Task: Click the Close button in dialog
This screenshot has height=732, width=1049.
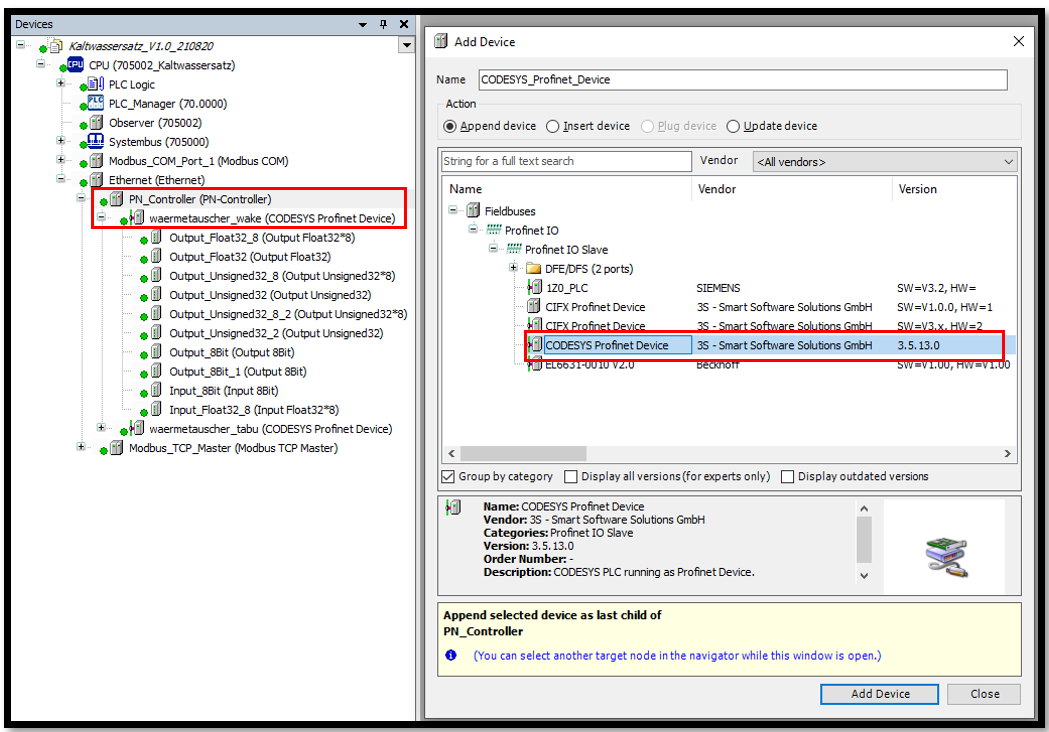Action: click(x=984, y=694)
